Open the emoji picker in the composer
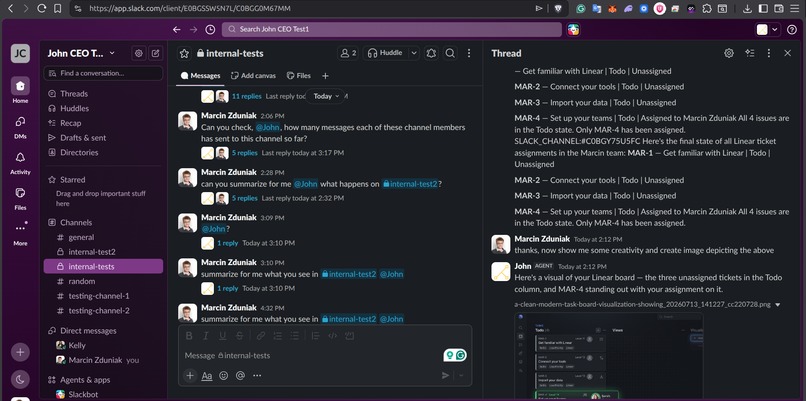The width and height of the screenshot is (806, 401). coord(224,375)
